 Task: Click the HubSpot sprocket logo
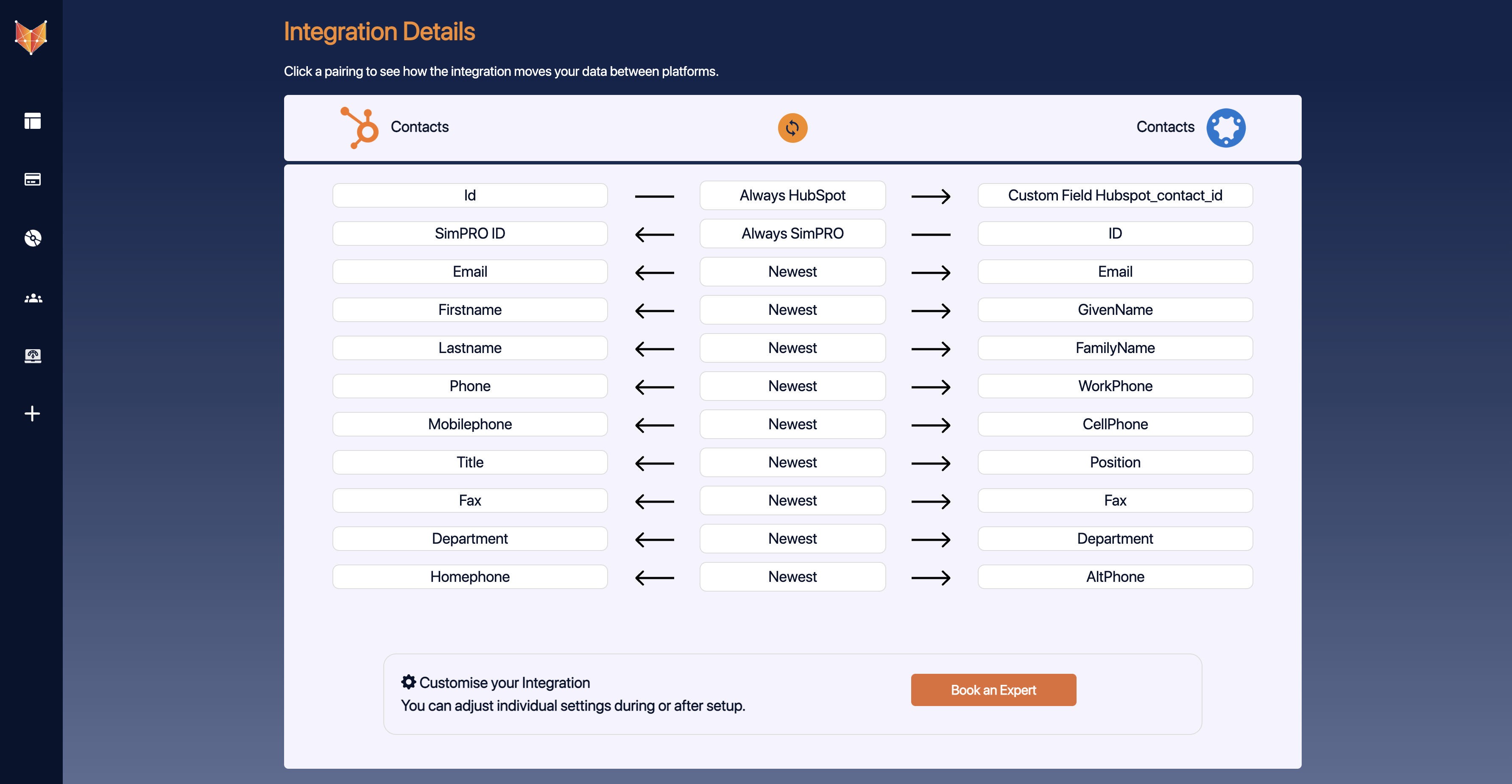click(x=359, y=127)
